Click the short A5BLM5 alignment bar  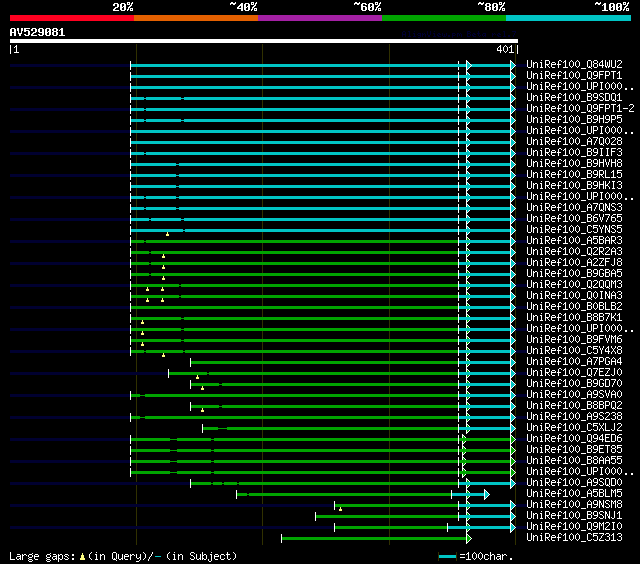click(x=362, y=495)
